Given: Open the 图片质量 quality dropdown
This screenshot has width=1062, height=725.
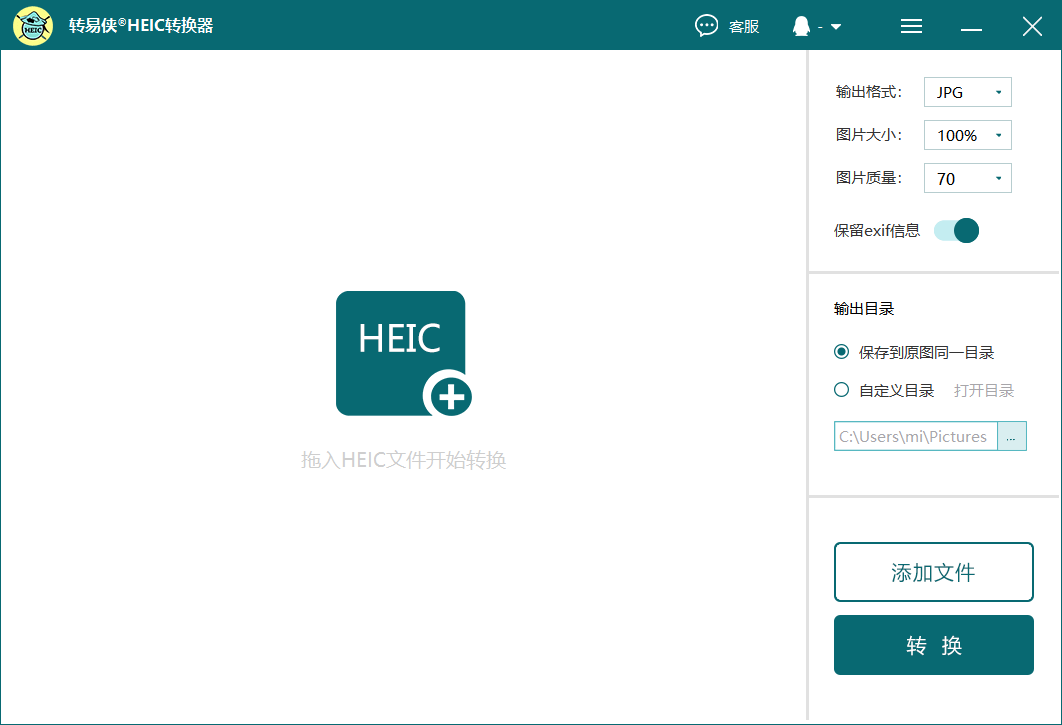Looking at the screenshot, I should tap(967, 178).
